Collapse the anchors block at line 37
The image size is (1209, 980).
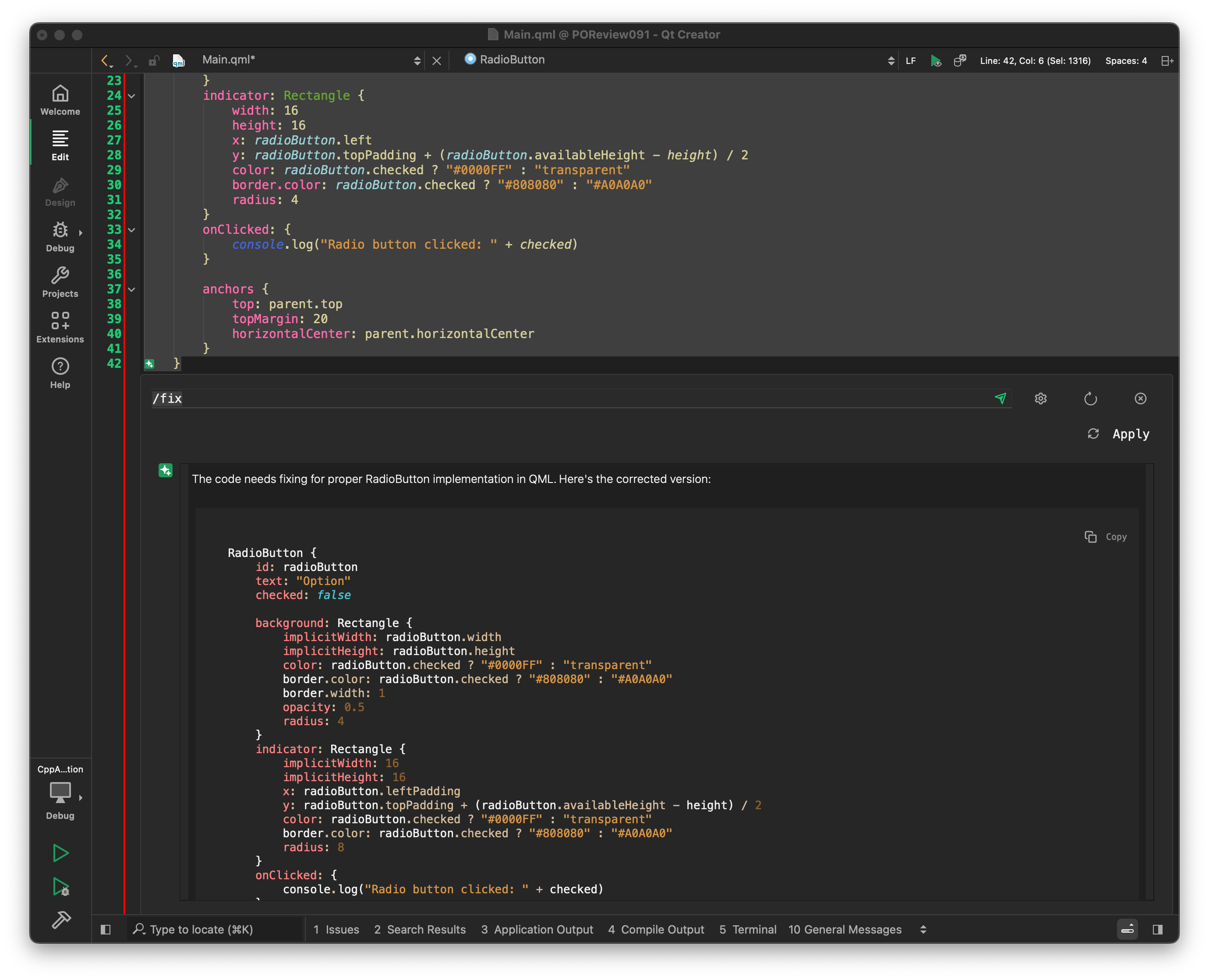click(131, 289)
